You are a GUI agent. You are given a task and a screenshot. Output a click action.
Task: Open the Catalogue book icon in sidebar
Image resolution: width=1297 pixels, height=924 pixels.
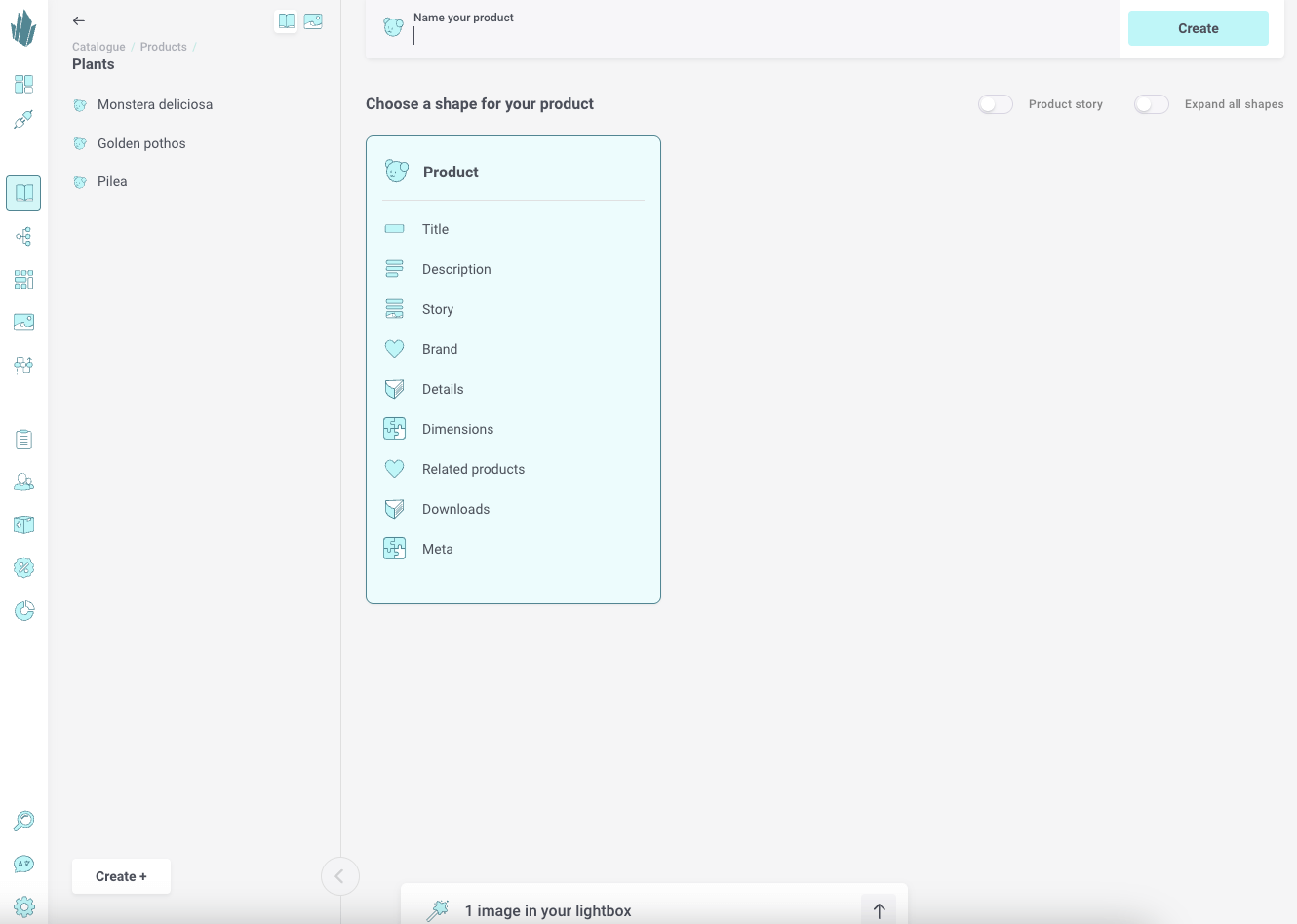click(x=23, y=193)
